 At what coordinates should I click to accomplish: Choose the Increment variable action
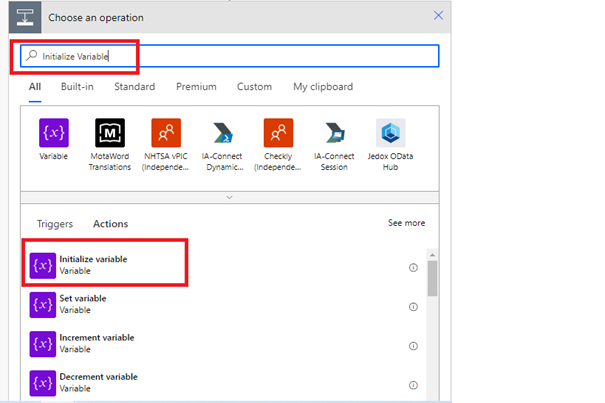(224, 344)
